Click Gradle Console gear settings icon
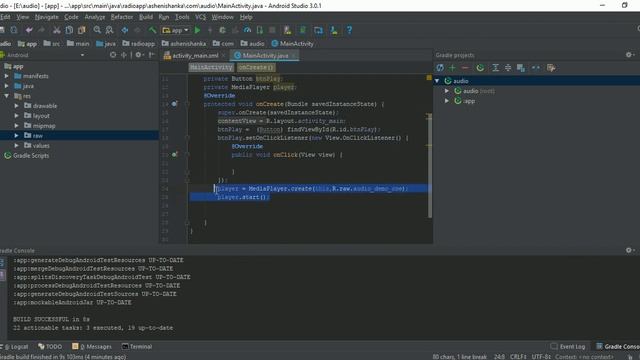Image resolution: width=640 pixels, height=360 pixels. point(629,250)
